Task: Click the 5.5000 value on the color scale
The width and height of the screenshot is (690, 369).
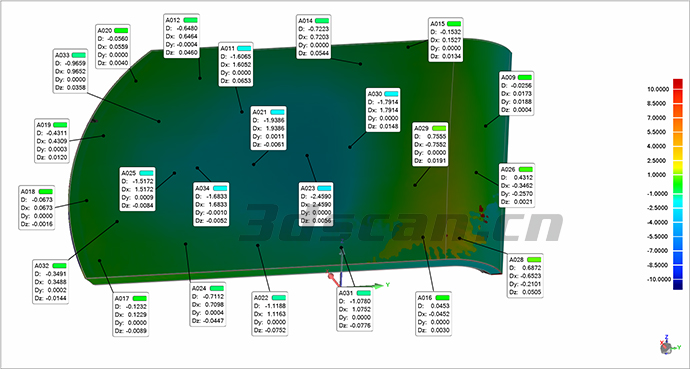Action: click(658, 132)
